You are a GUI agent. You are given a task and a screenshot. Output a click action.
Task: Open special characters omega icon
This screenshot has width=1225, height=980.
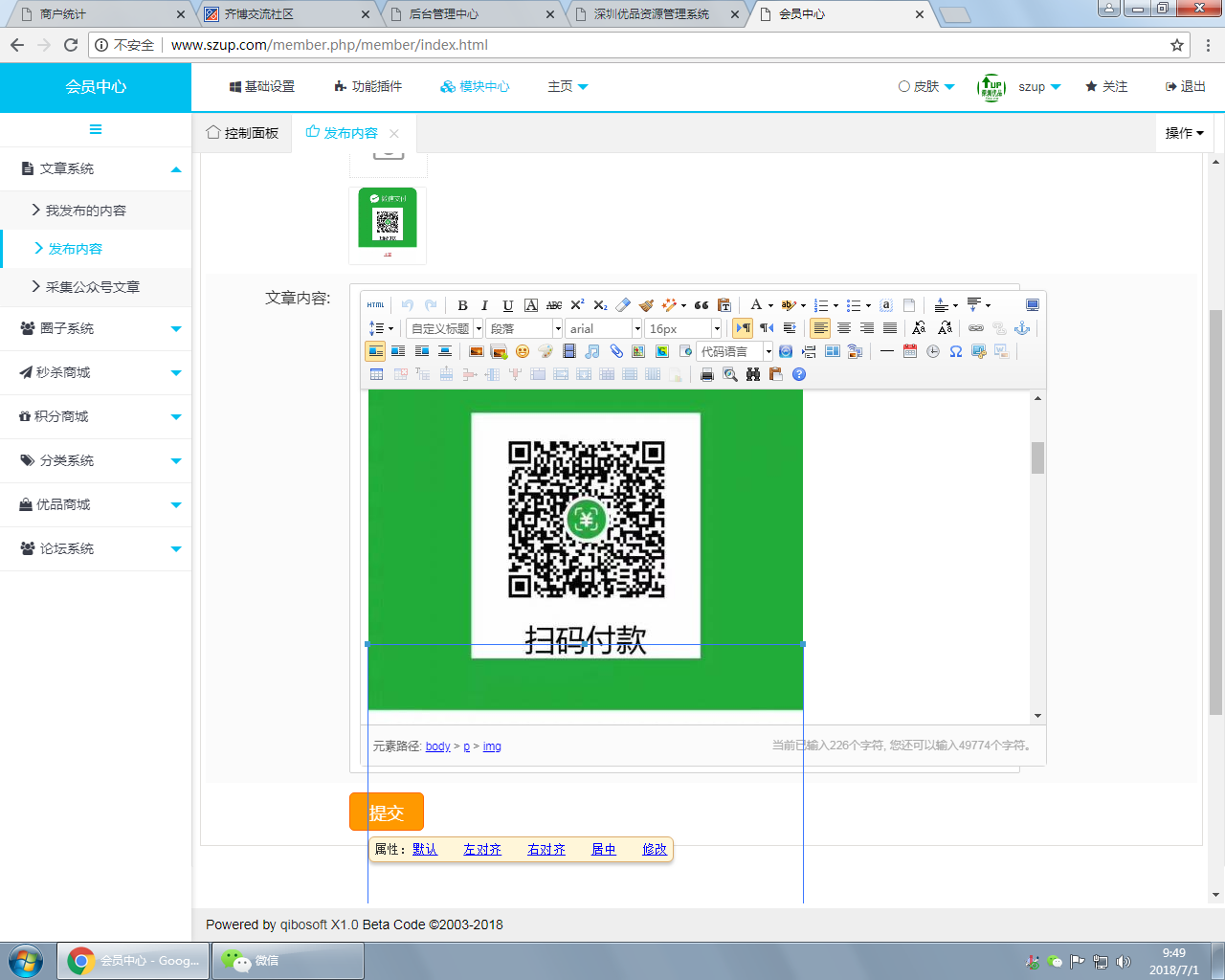pos(956,351)
